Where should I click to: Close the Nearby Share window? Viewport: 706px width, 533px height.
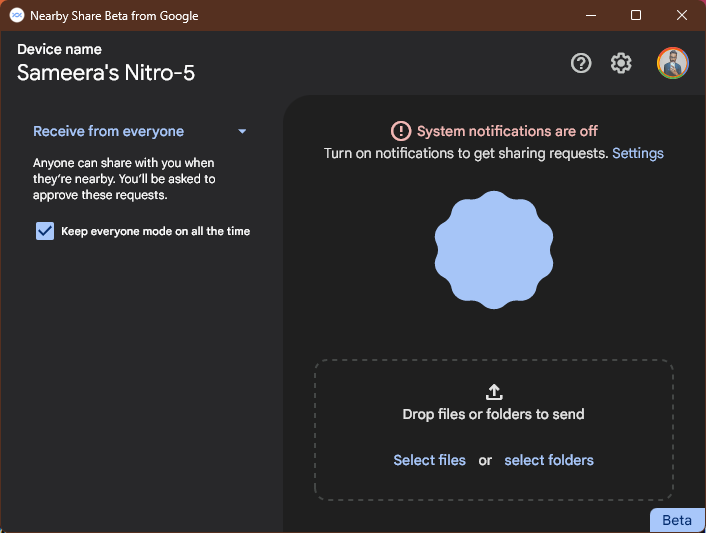[x=682, y=15]
